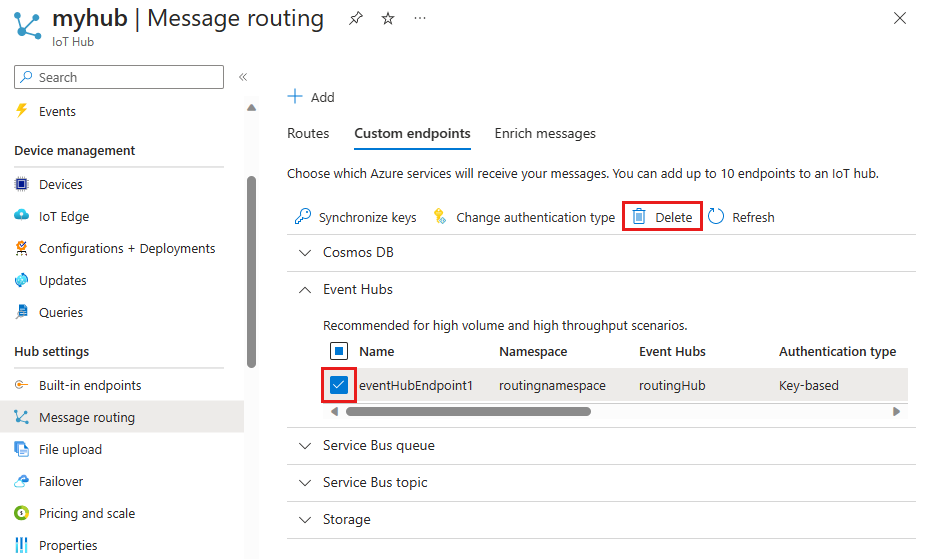Toggle the select-all checkbox in header
Image resolution: width=925 pixels, height=559 pixels.
(x=339, y=351)
